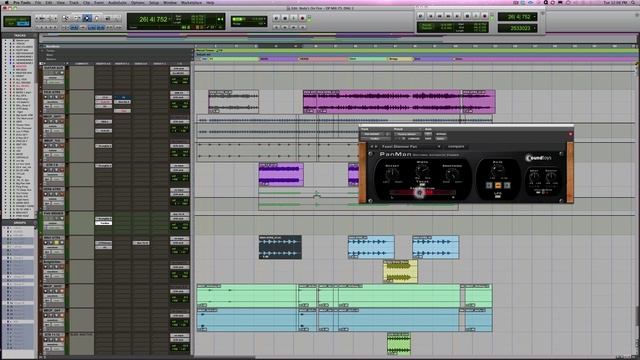Open the AudioSuite menu
The height and width of the screenshot is (360, 640).
coord(117,2)
